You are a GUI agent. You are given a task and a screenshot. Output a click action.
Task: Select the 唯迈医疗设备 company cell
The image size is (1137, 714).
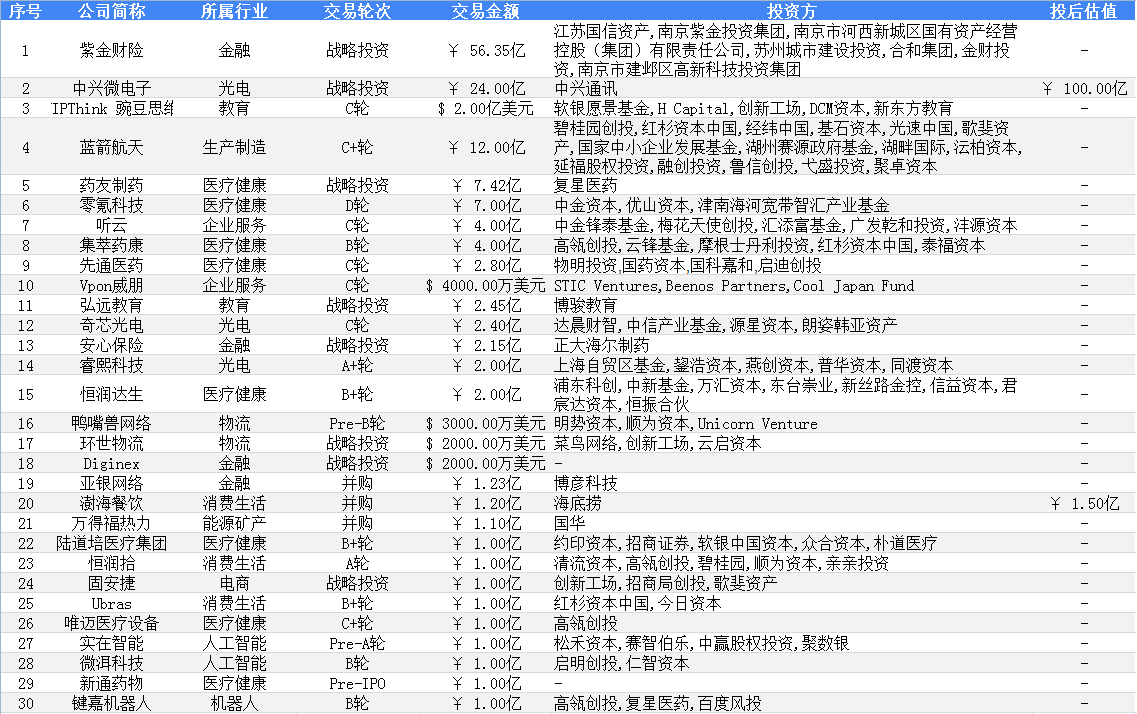tap(112, 623)
